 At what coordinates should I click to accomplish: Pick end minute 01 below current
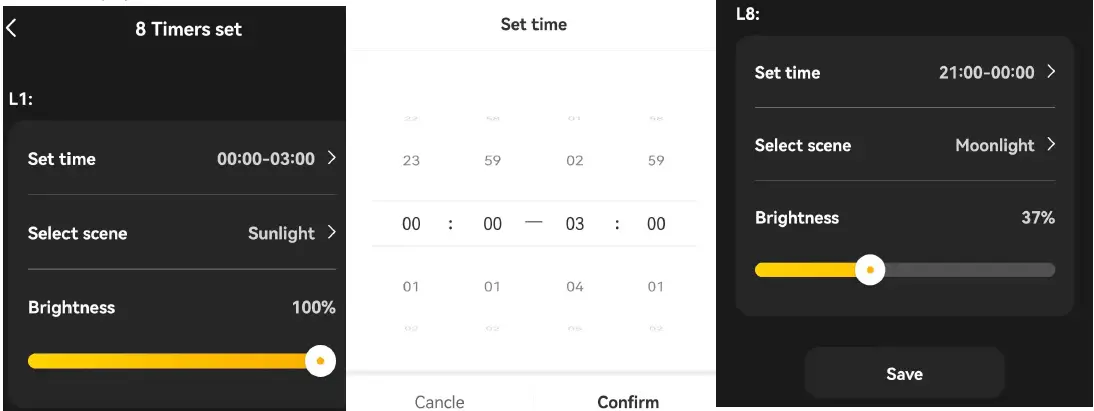[x=655, y=287]
